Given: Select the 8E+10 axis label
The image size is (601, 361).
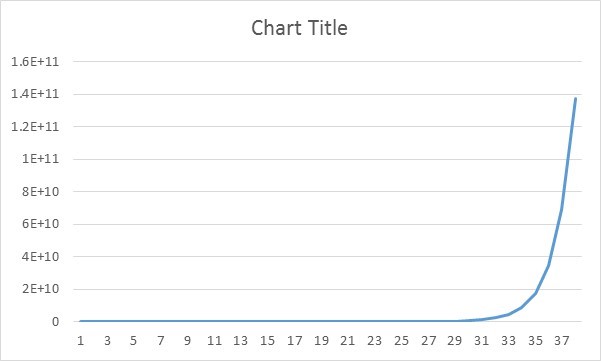Looking at the screenshot, I should coord(41,191).
